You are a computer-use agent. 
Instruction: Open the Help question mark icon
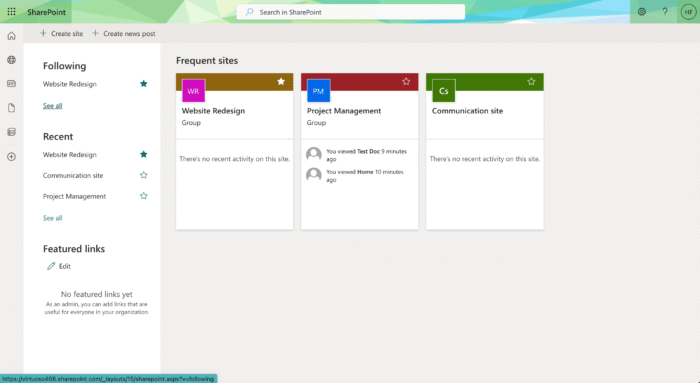coord(665,12)
